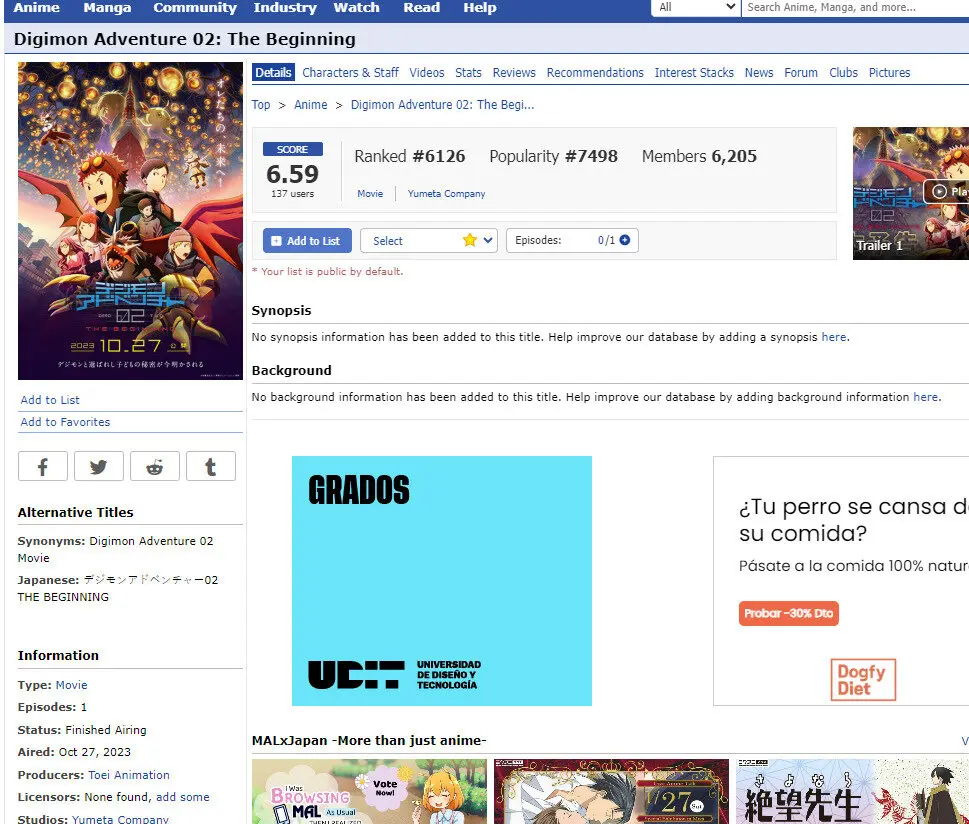
Task: Open the Watch menu
Action: click(357, 7)
